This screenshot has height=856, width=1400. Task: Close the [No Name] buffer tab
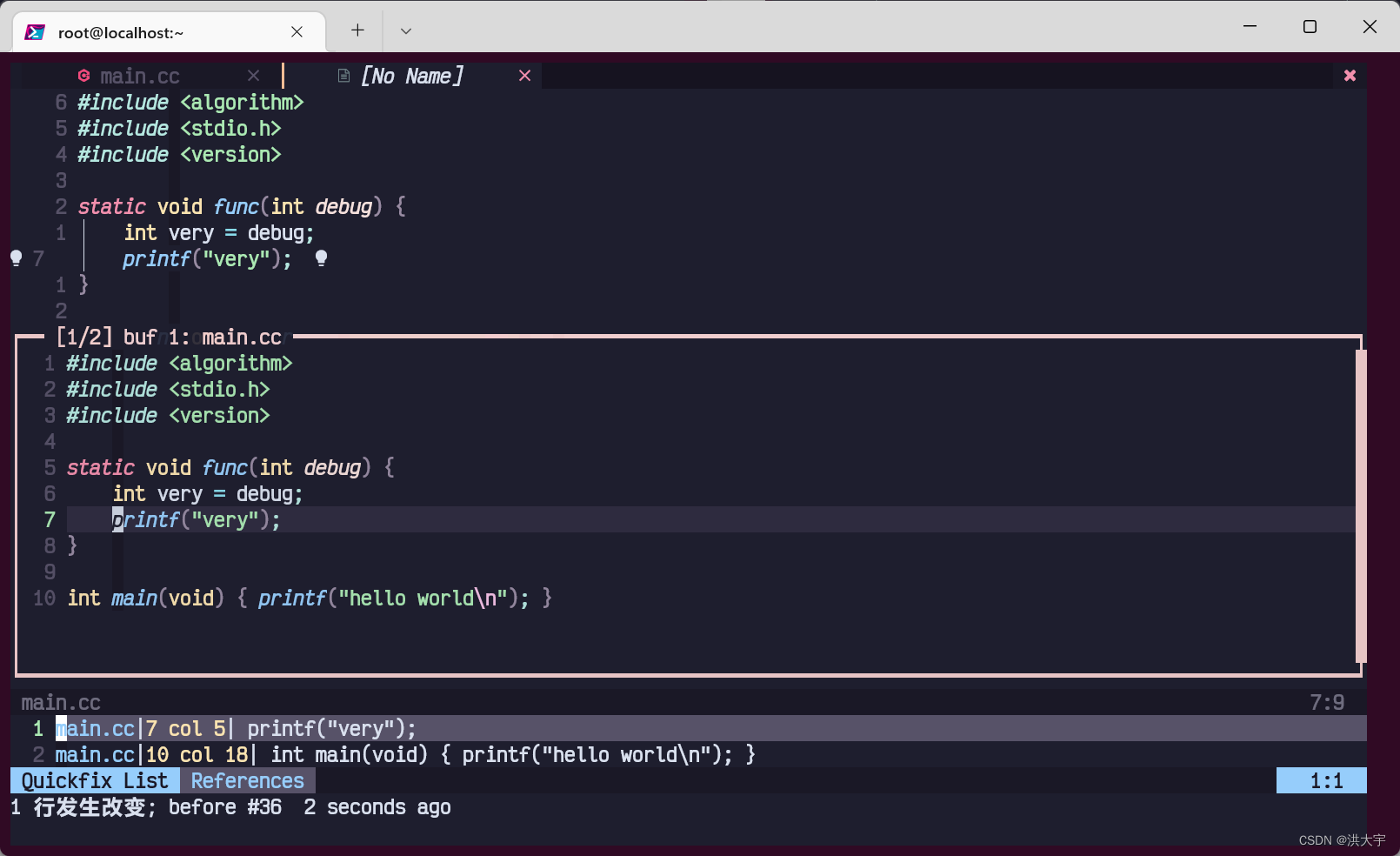524,76
